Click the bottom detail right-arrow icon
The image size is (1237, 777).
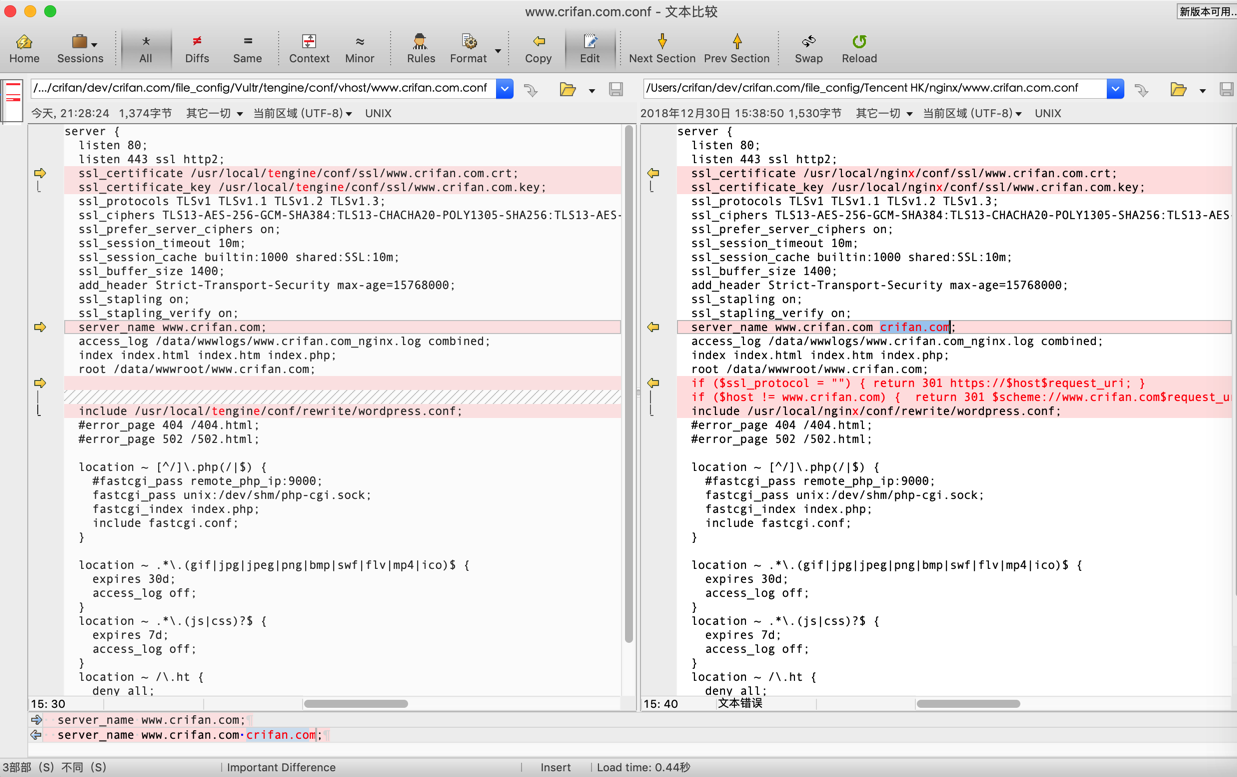(x=37, y=720)
